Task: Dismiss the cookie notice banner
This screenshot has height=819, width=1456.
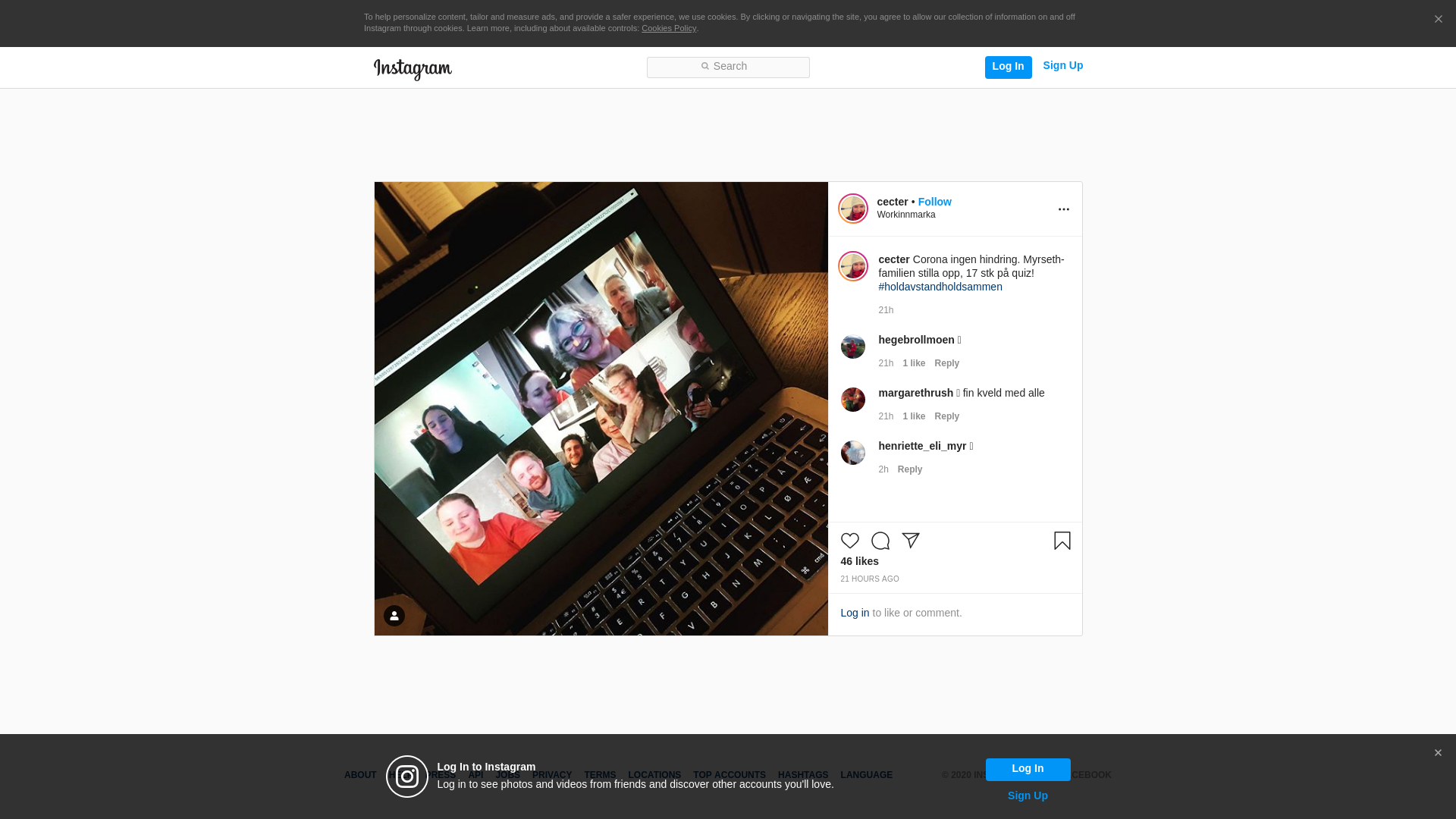Action: 1438,20
